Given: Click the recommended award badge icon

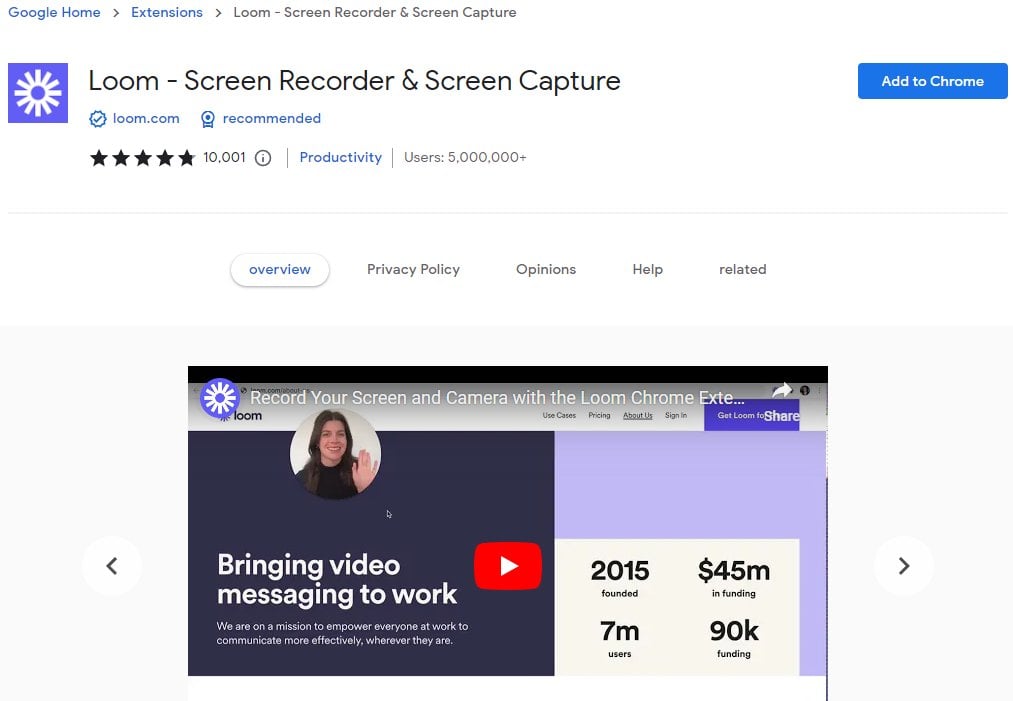Looking at the screenshot, I should pyautogui.click(x=207, y=119).
